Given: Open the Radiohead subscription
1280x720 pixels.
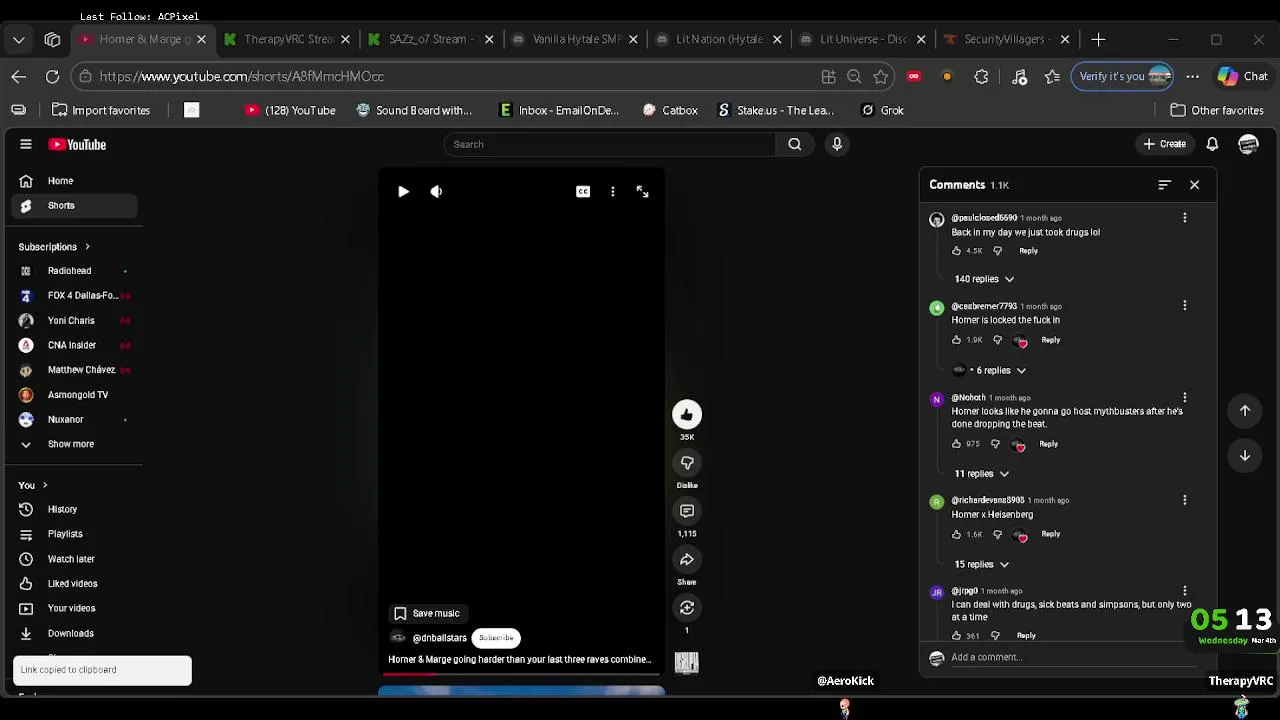Looking at the screenshot, I should (75, 271).
